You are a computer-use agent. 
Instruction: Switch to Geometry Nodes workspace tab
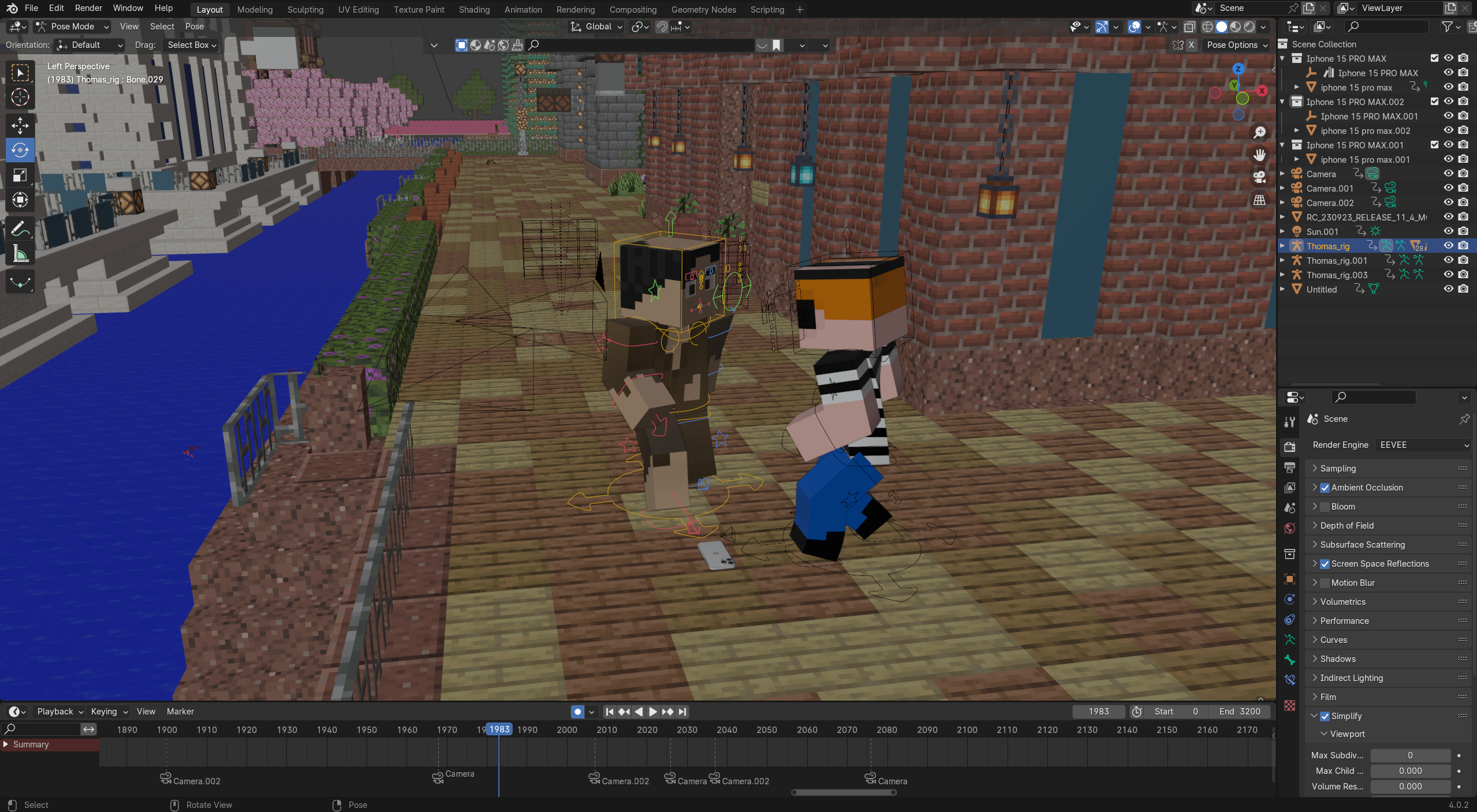tap(703, 9)
